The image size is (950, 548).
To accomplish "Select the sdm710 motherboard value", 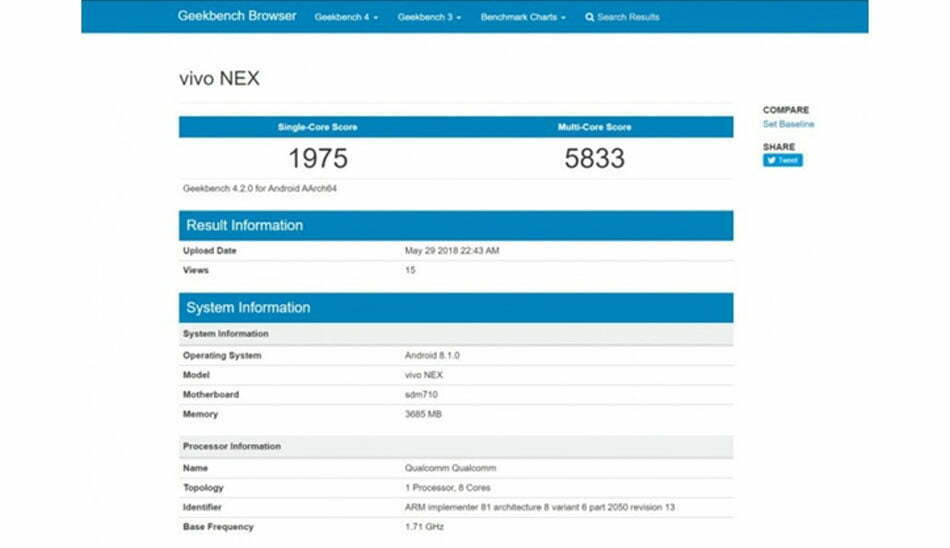I will (421, 395).
